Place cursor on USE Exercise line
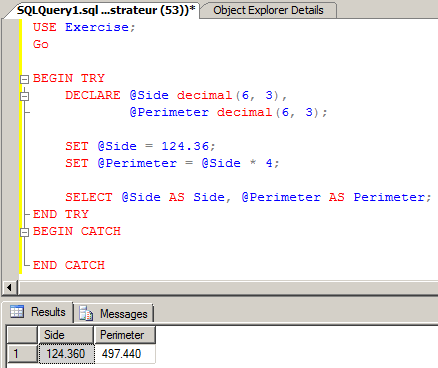The height and width of the screenshot is (368, 438). point(84,27)
